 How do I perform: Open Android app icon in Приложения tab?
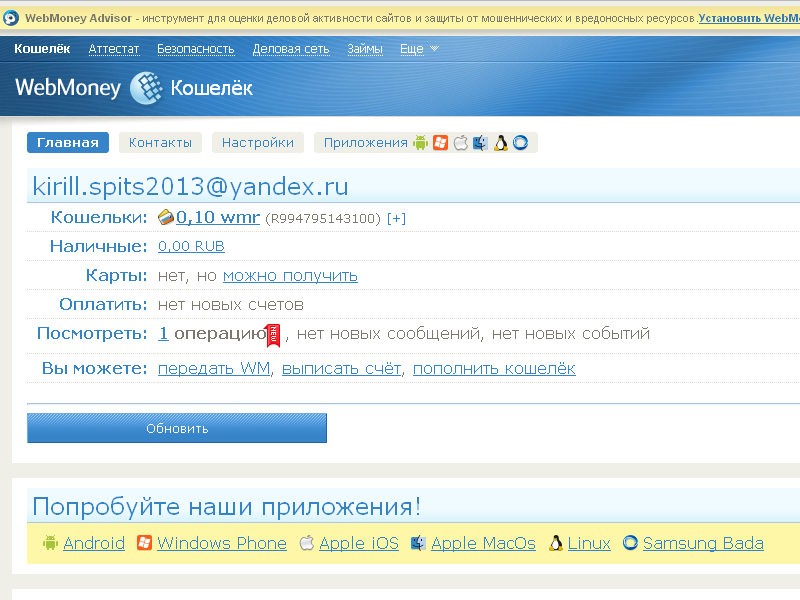pyautogui.click(x=420, y=143)
